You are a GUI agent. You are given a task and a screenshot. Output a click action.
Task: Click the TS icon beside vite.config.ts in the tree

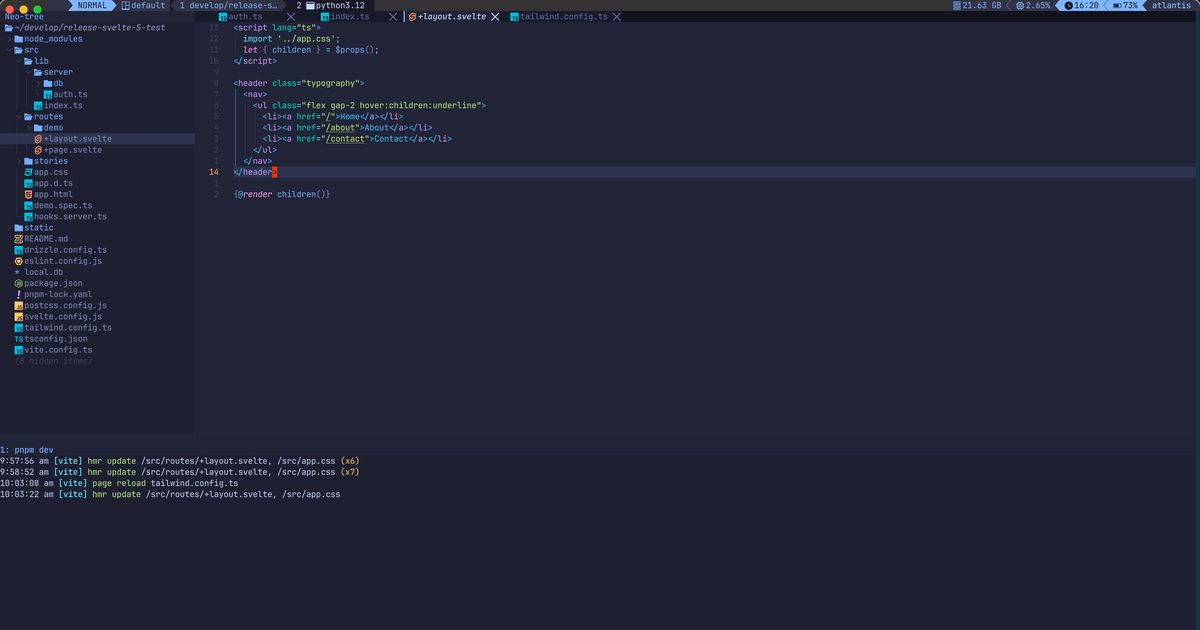tap(18, 350)
